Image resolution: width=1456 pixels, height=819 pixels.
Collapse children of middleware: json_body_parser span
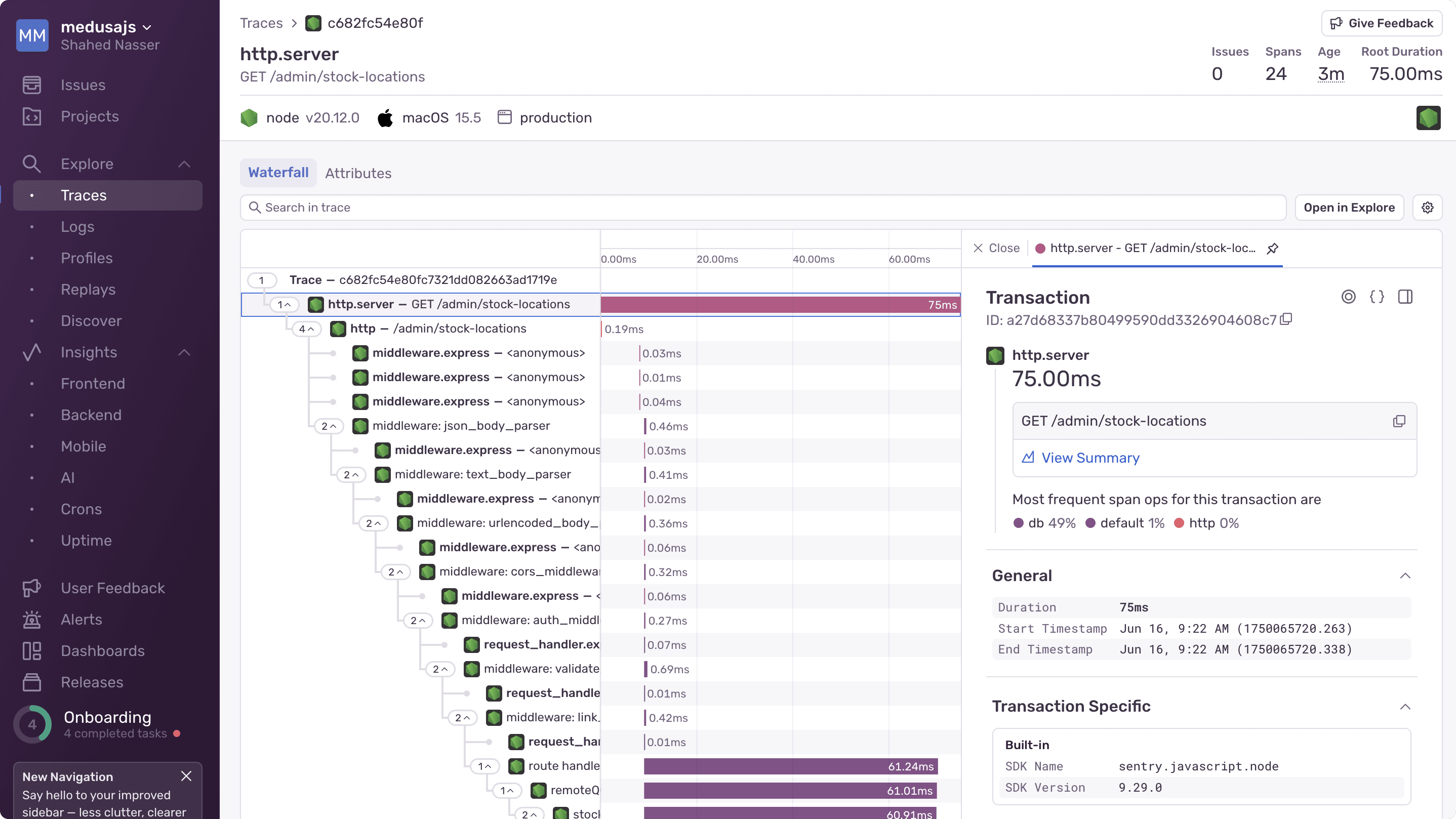329,426
